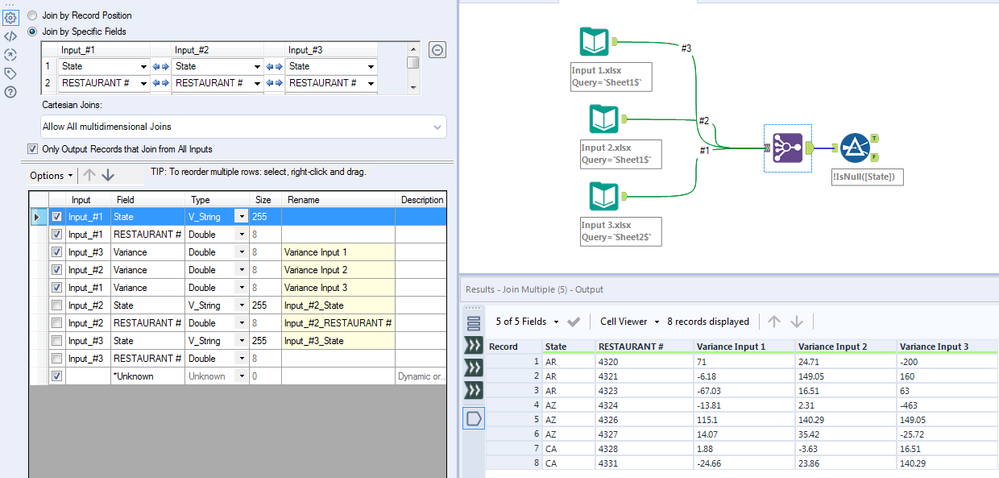The image size is (999, 478).
Task: Enable the Input_#2 State field checkbox
Action: [x=56, y=305]
